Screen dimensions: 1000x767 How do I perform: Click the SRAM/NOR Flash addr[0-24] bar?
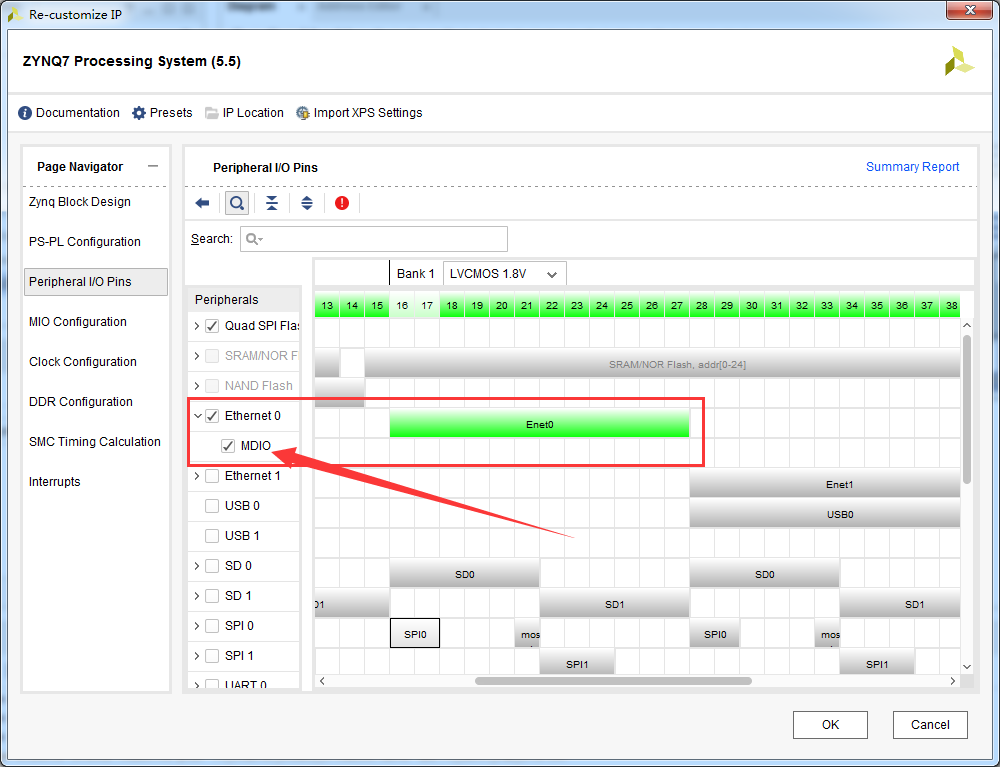coord(662,364)
